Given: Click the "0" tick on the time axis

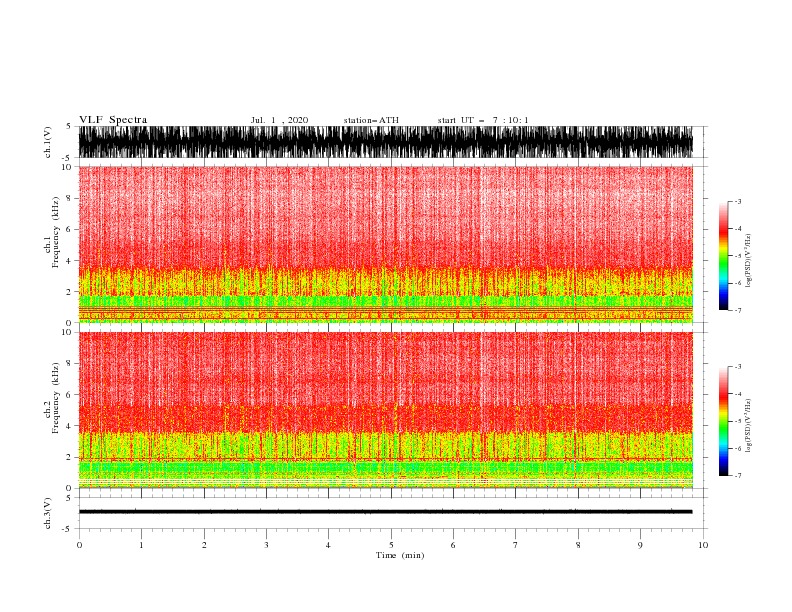Looking at the screenshot, I should pyautogui.click(x=79, y=545).
